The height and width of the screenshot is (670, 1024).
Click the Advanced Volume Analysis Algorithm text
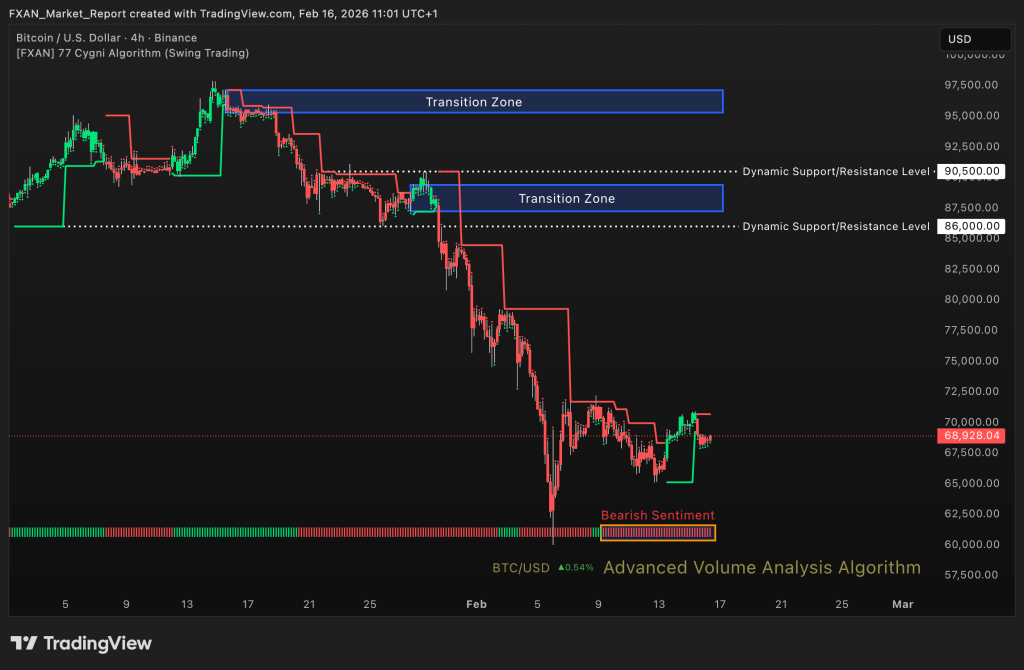pos(761,568)
